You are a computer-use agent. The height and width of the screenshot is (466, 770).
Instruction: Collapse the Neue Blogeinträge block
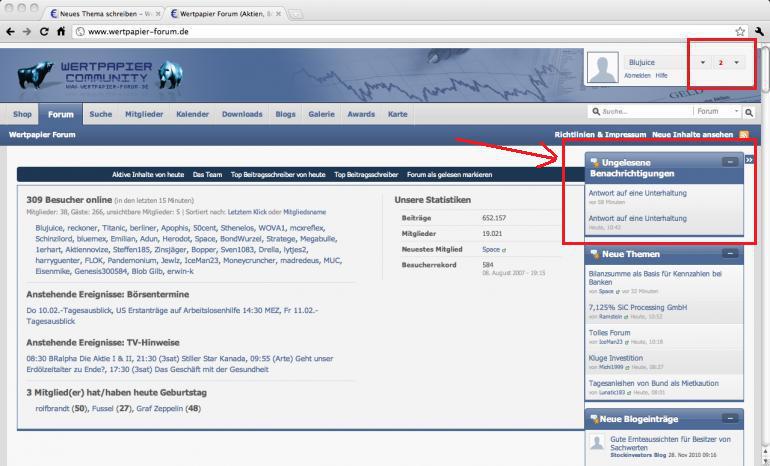[730, 418]
